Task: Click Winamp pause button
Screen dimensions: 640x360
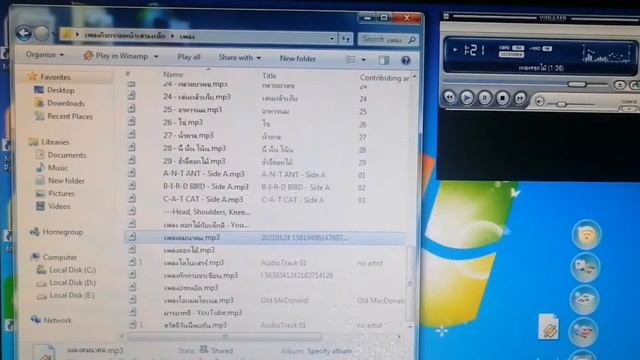Action: pos(484,98)
